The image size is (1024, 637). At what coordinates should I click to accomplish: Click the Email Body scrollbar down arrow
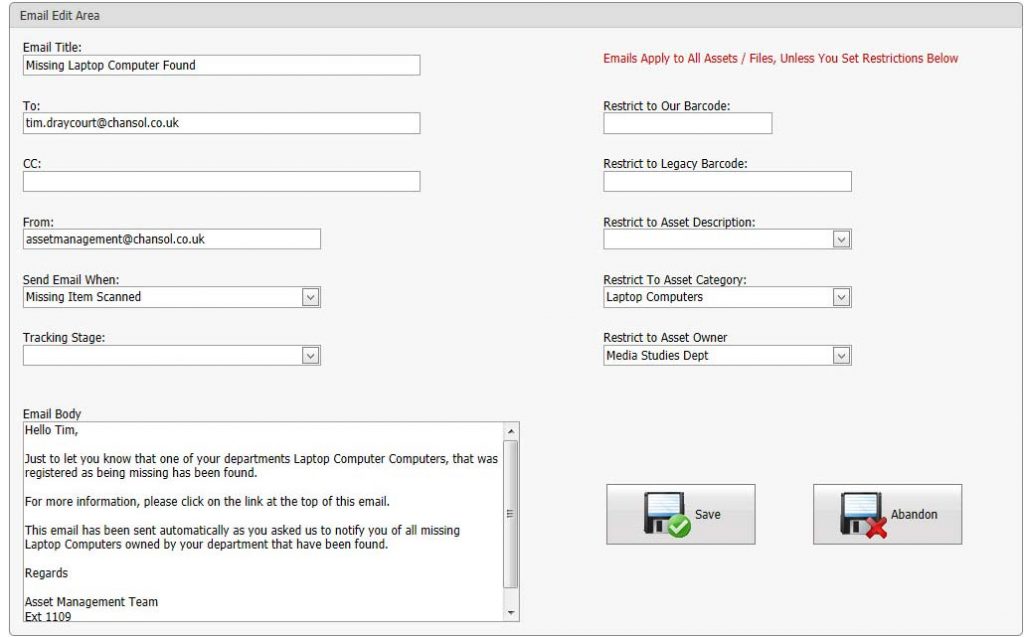point(513,612)
